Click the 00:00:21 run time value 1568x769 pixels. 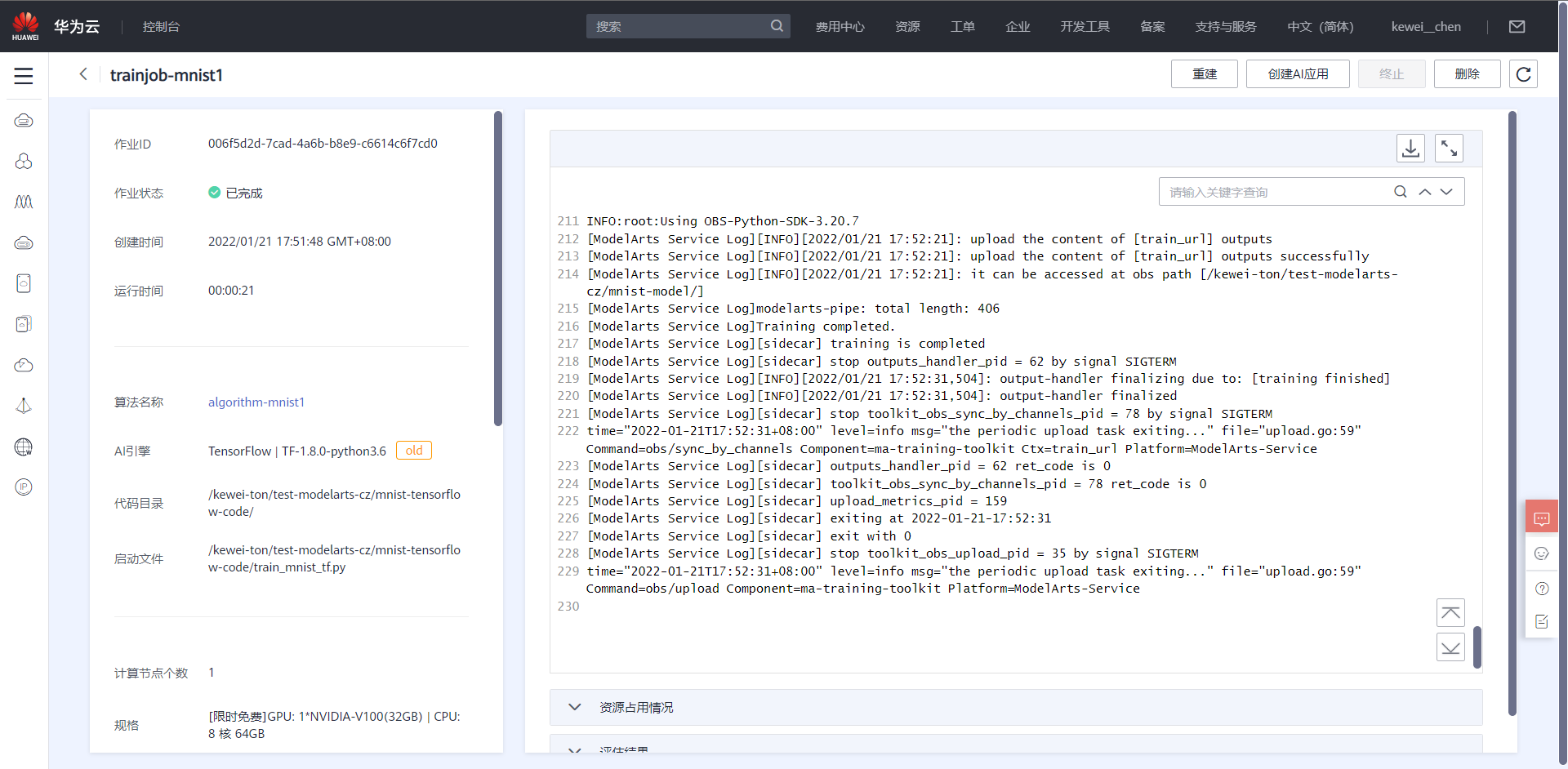231,291
